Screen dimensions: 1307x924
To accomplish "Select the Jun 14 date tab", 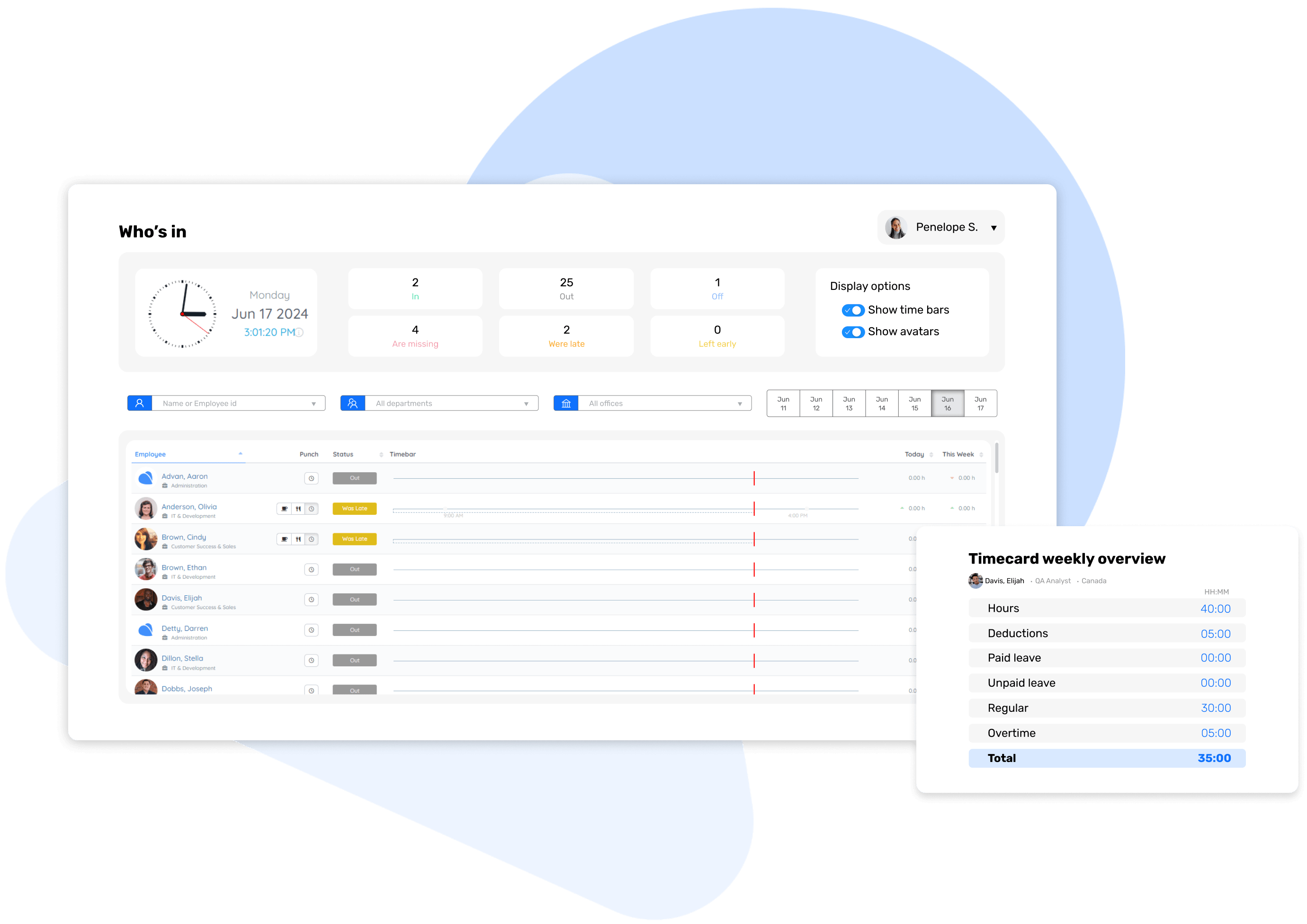I will pos(882,403).
